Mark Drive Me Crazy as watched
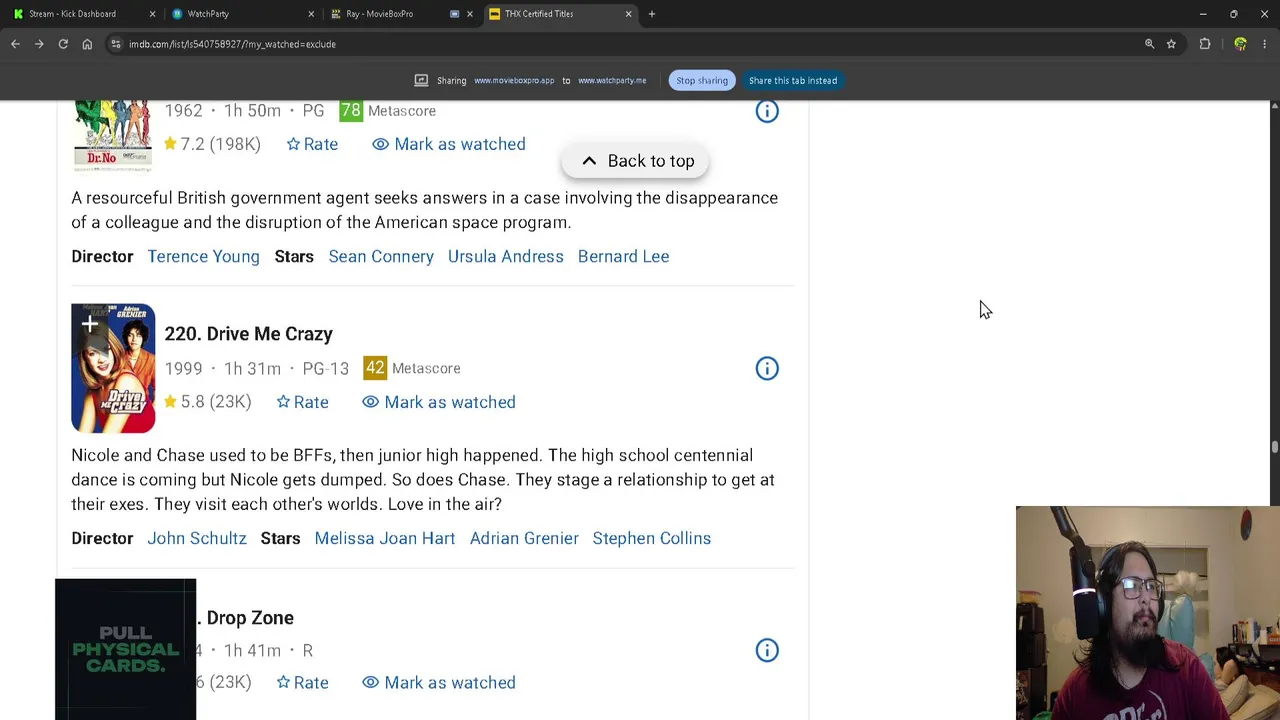This screenshot has width=1280, height=720. tap(439, 402)
